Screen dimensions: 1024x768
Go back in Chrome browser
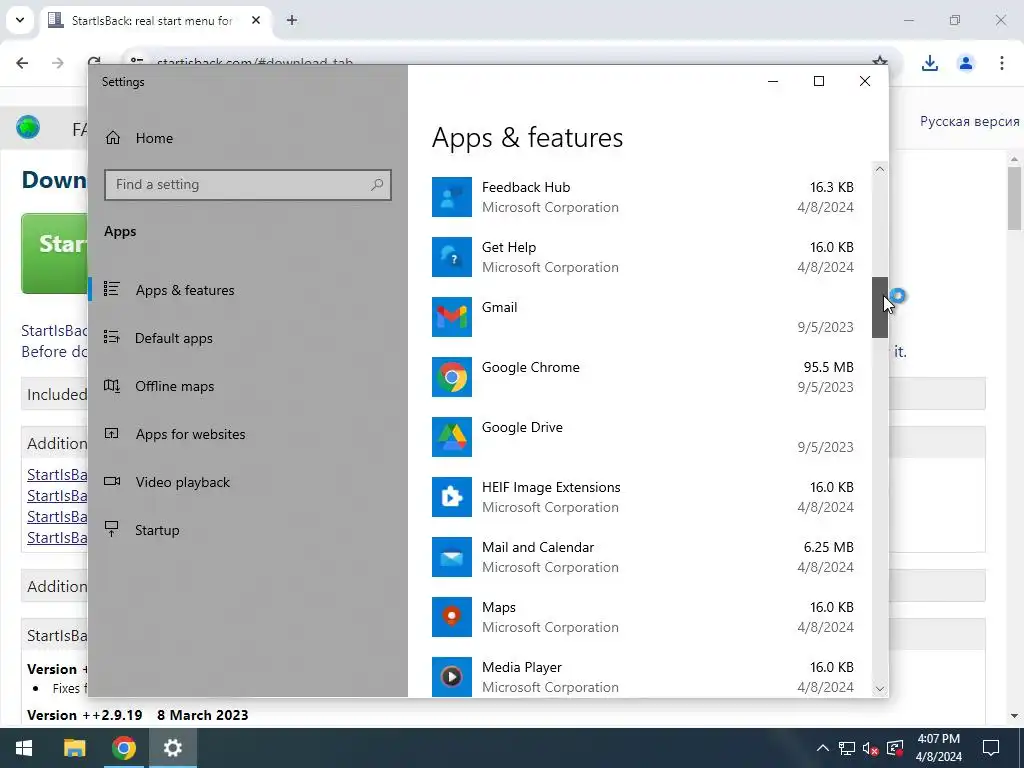point(22,63)
